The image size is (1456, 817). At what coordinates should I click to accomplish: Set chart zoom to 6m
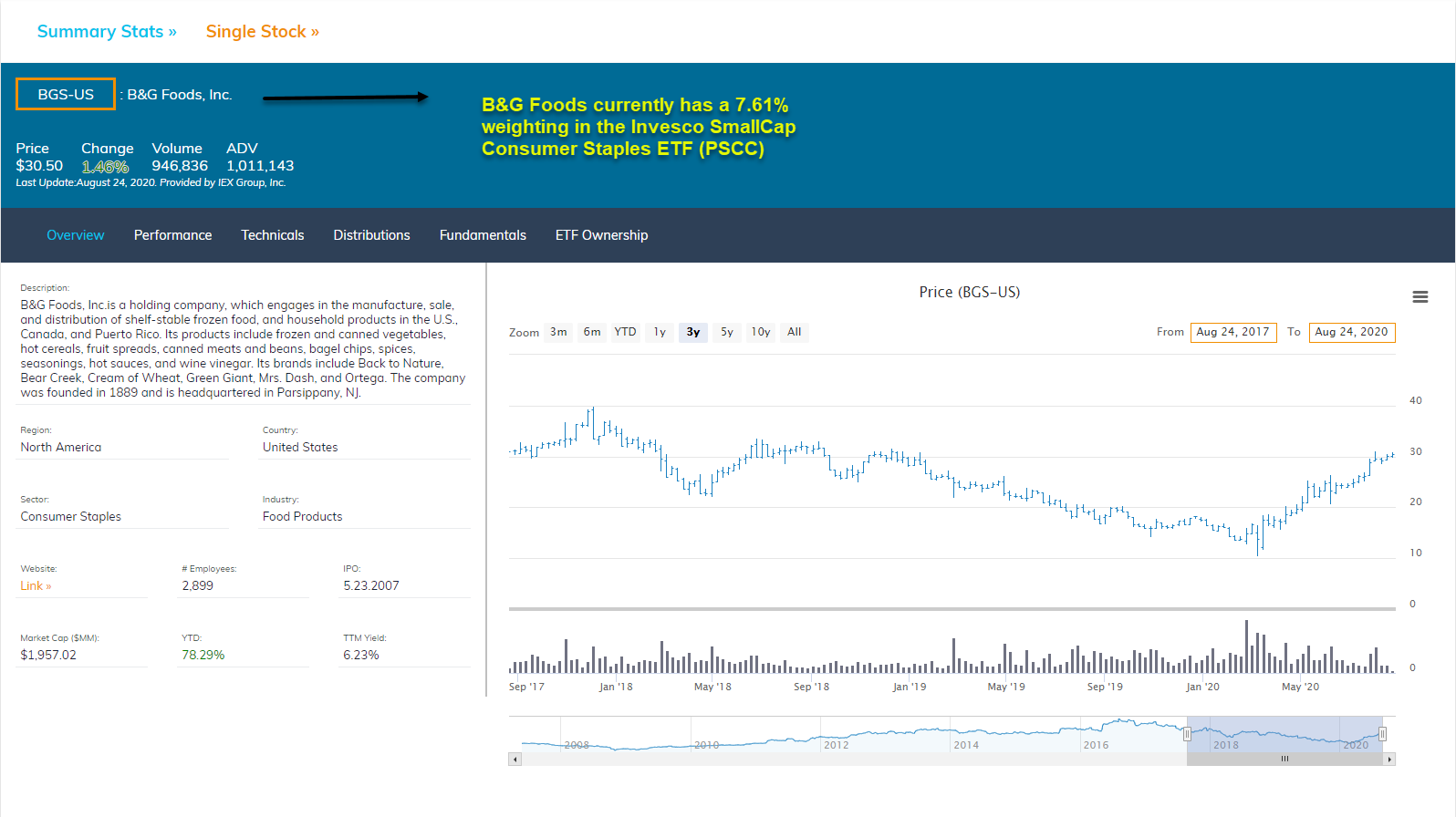tap(592, 332)
